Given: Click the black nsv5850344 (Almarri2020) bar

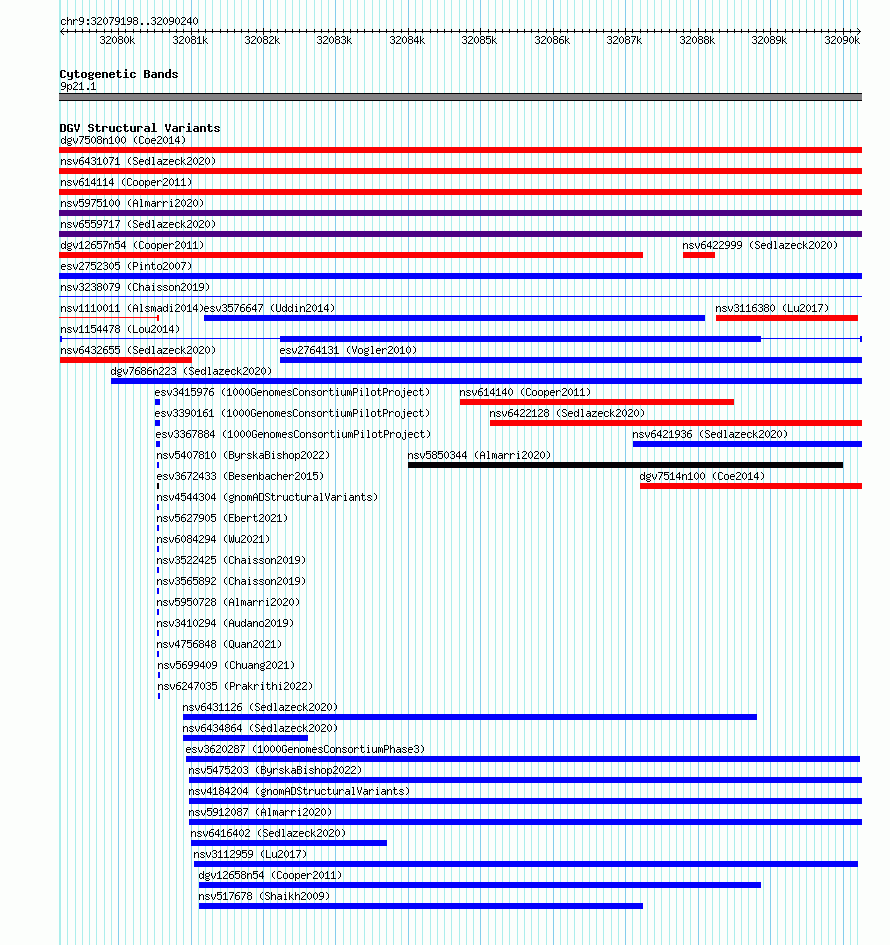Looking at the screenshot, I should coord(625,465).
